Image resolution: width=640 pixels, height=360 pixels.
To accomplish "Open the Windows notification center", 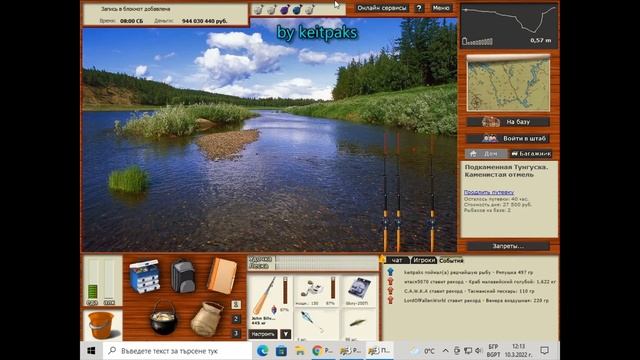I will point(544,351).
